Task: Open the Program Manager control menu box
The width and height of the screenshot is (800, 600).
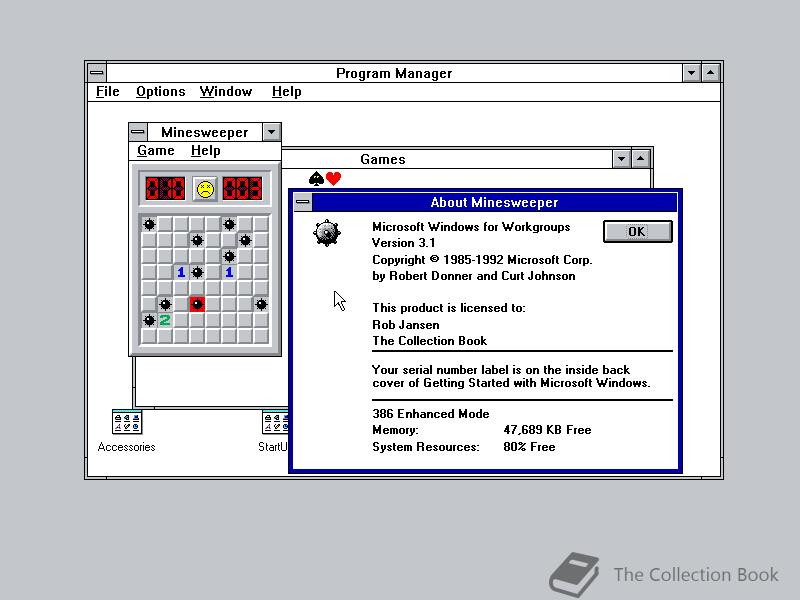Action: [97, 73]
